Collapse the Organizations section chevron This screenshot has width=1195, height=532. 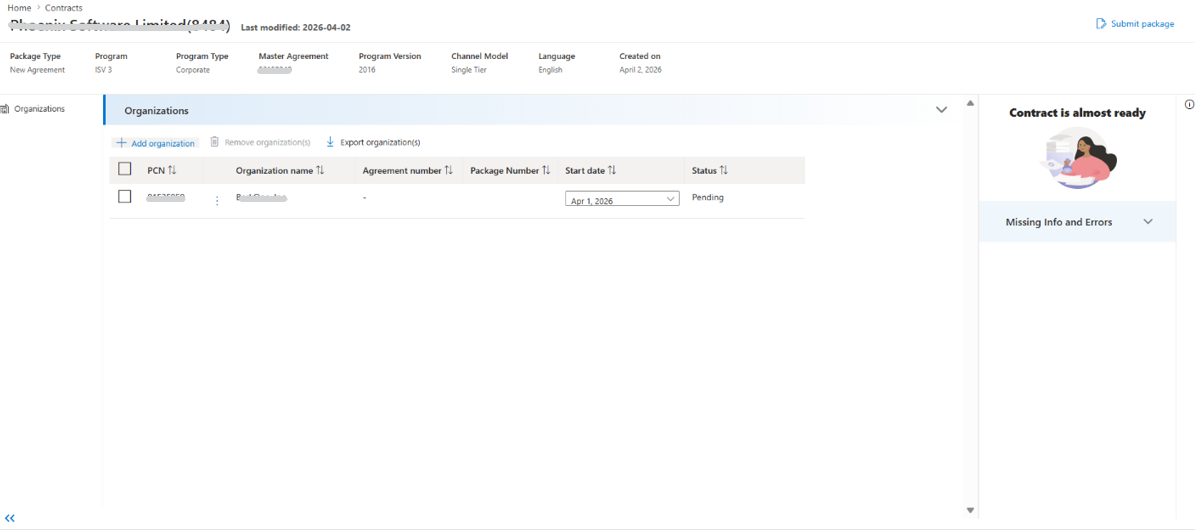[x=941, y=110]
